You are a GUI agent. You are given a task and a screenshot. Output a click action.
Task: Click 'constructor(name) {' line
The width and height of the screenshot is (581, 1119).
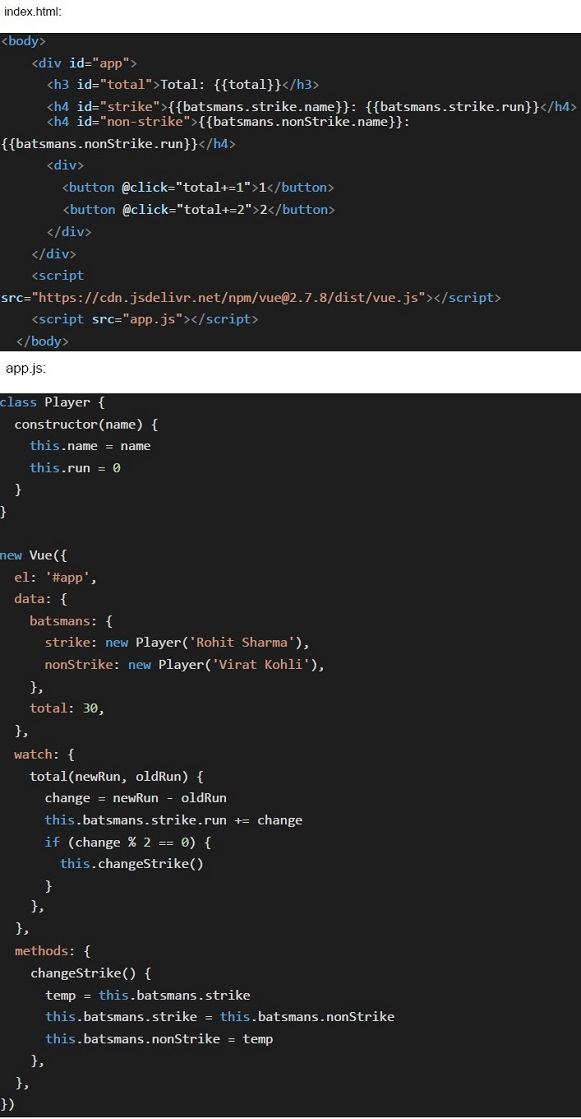coord(86,425)
